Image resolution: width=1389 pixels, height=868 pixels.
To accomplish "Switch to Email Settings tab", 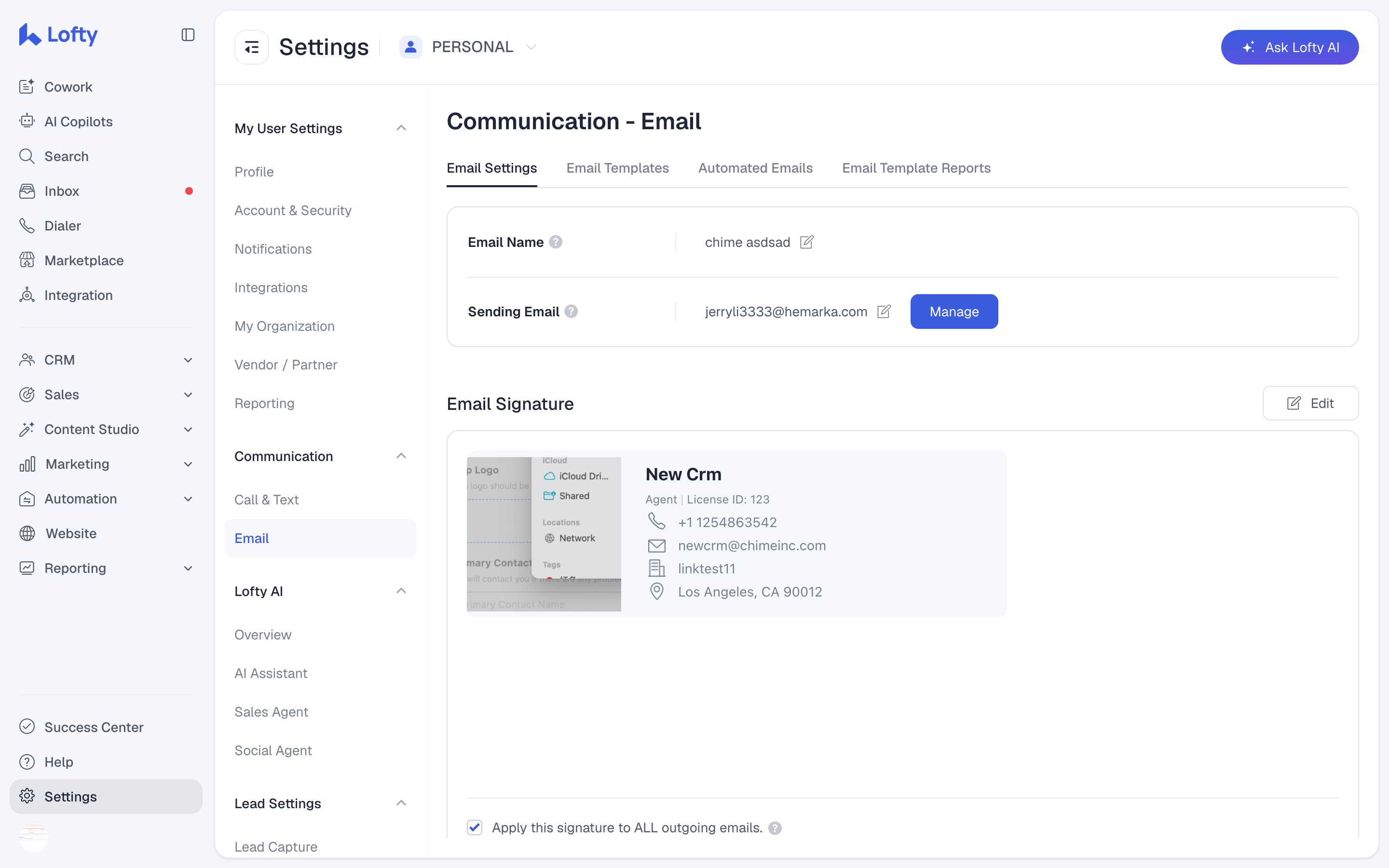I will [492, 168].
